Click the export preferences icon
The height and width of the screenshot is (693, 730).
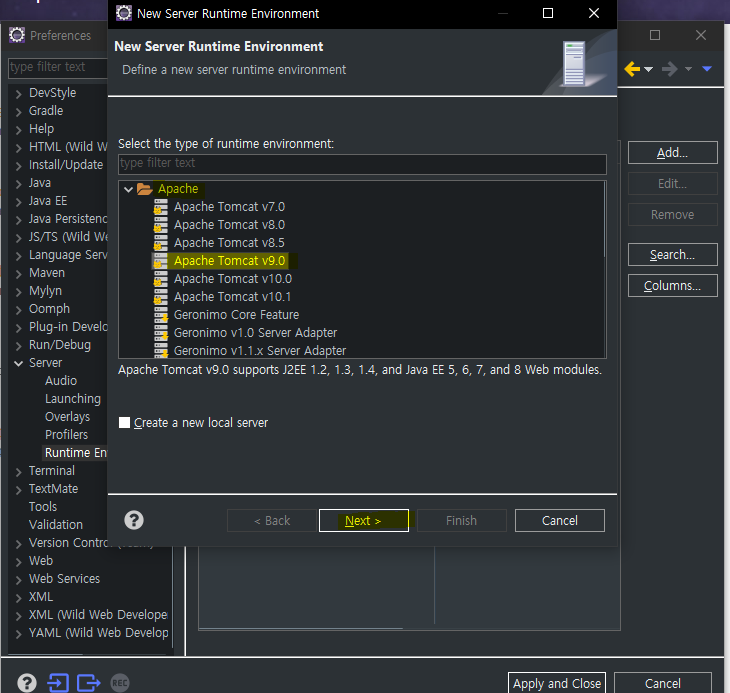88,683
